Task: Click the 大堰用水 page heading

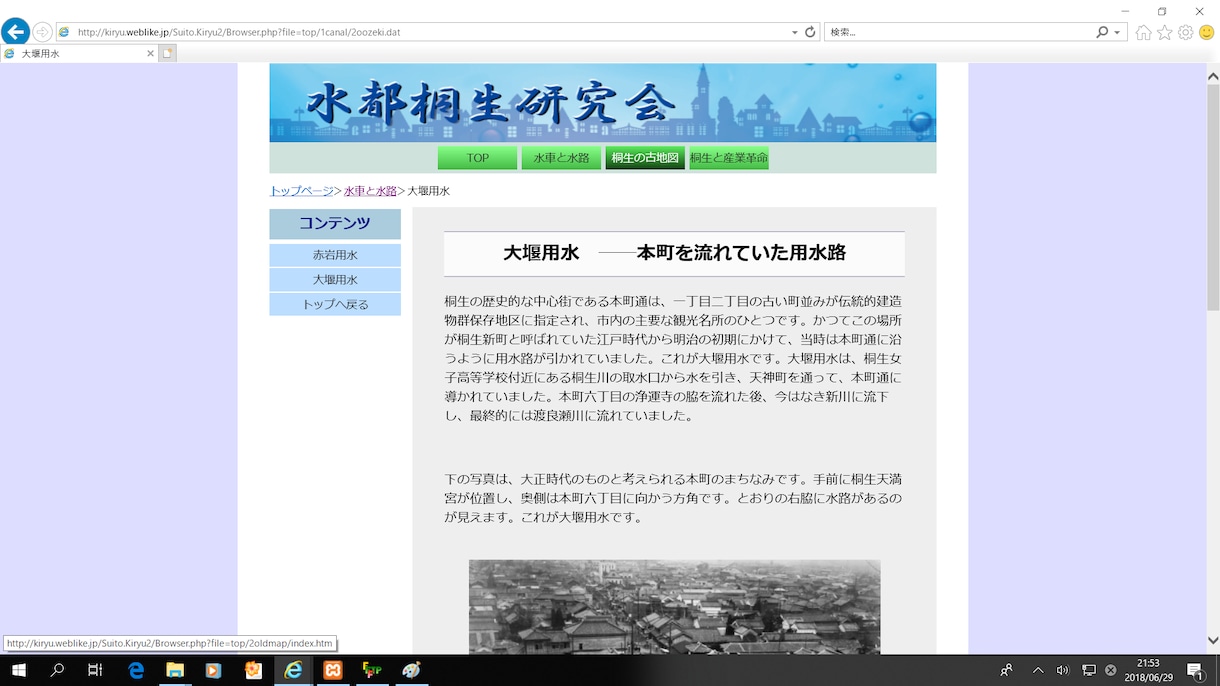Action: point(674,253)
